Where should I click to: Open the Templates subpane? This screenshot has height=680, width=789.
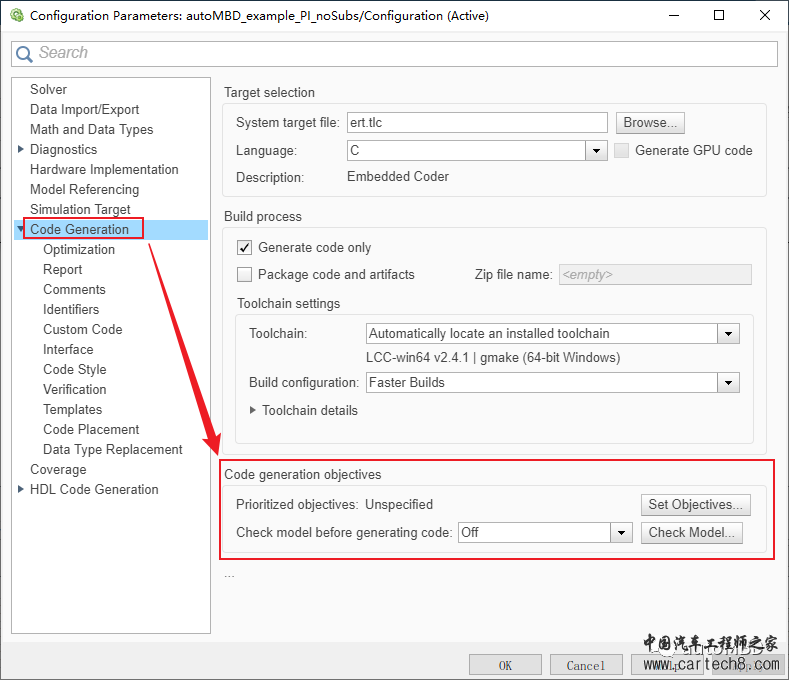click(x=72, y=410)
